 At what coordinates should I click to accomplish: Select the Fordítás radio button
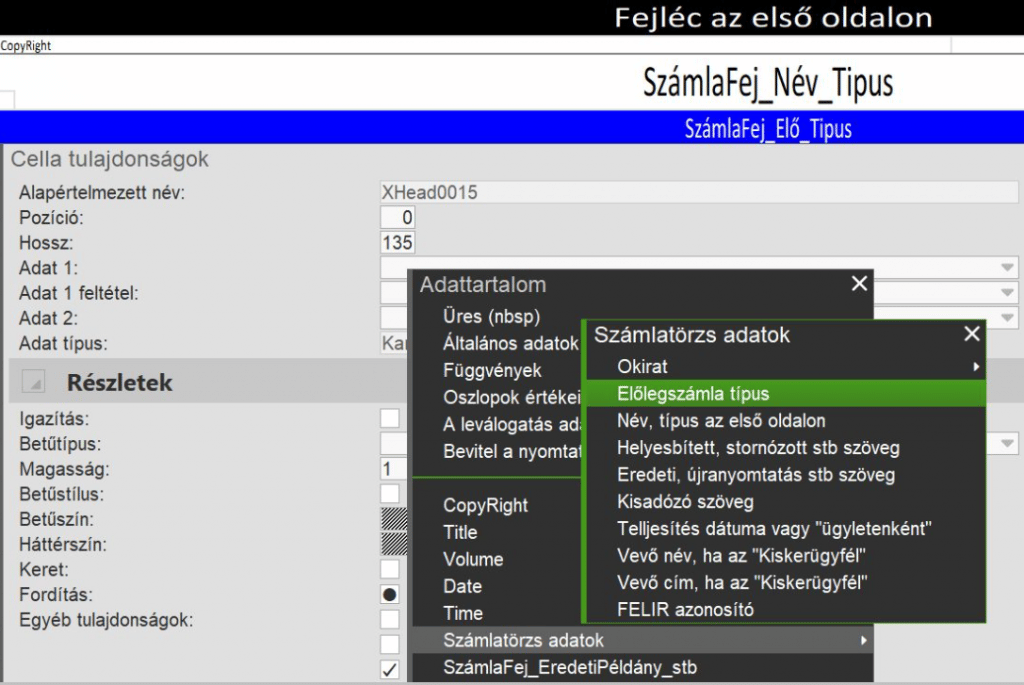coord(390,594)
